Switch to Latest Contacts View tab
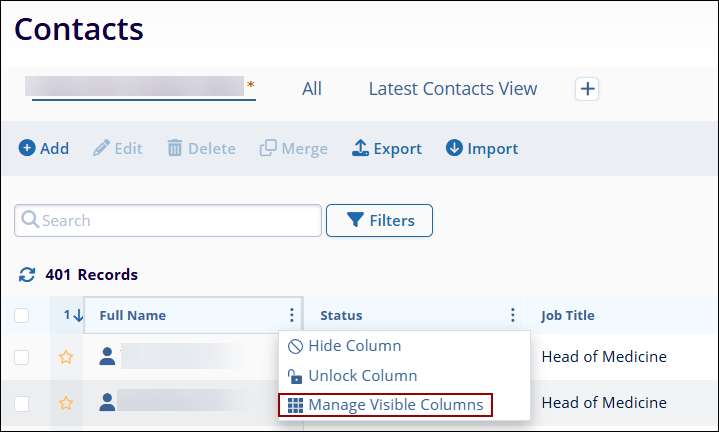This screenshot has height=432, width=719. click(x=452, y=89)
